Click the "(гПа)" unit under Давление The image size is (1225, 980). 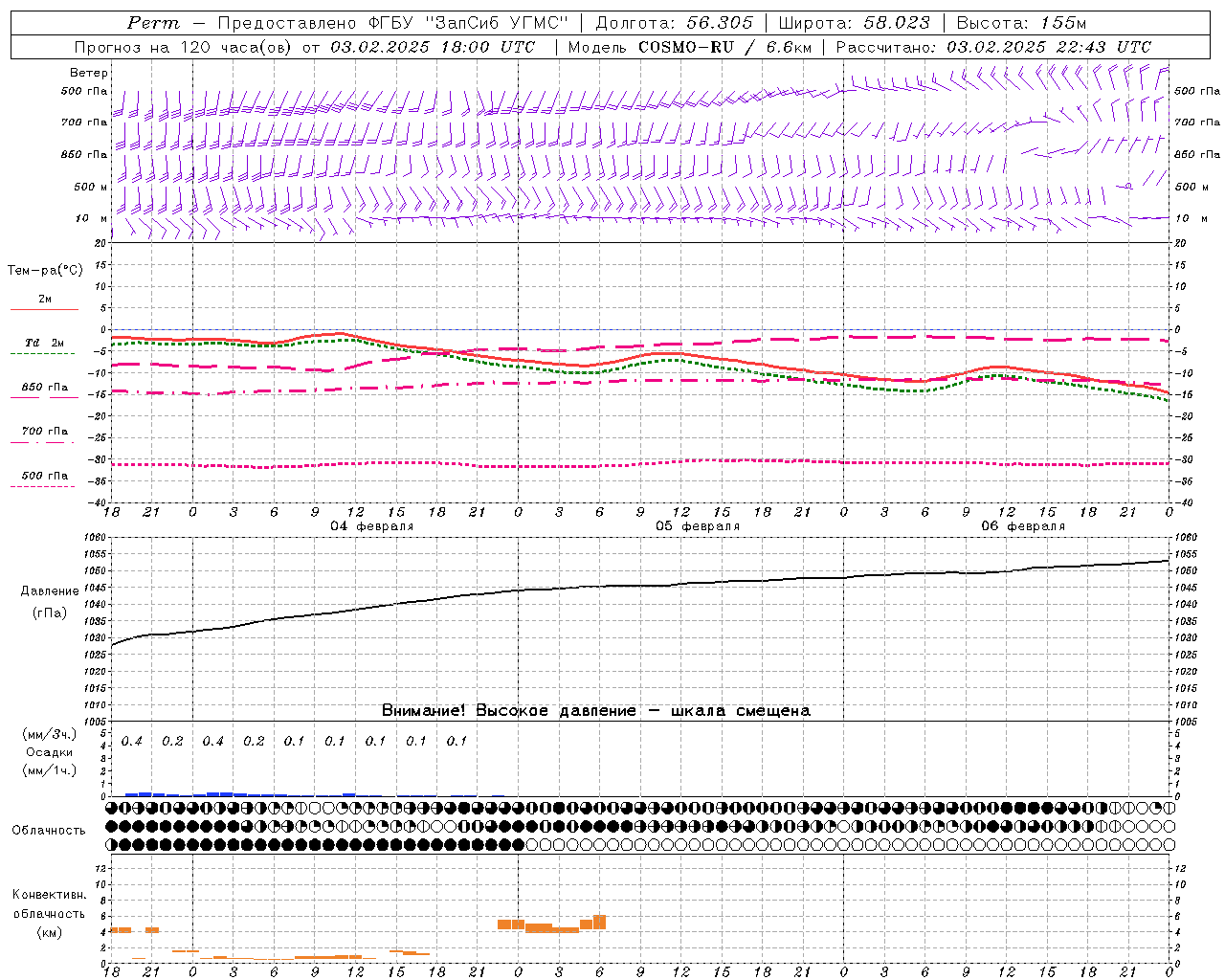[x=50, y=612]
